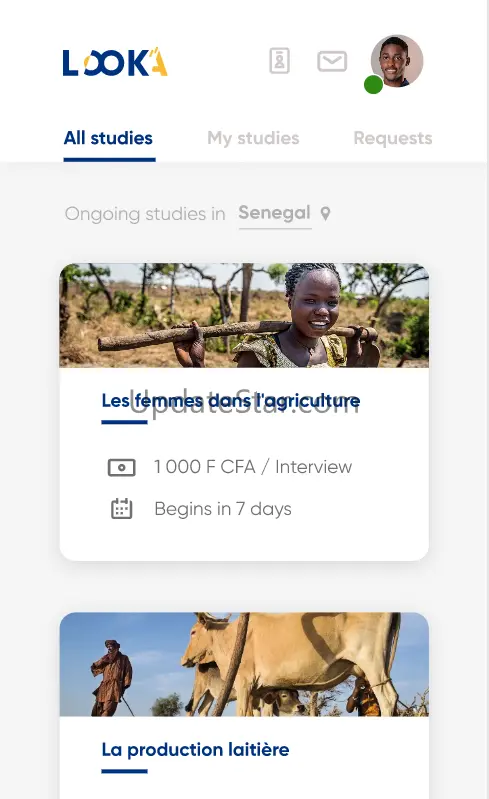This screenshot has width=489, height=799.
Task: Click the green online status dot
Action: (x=373, y=85)
